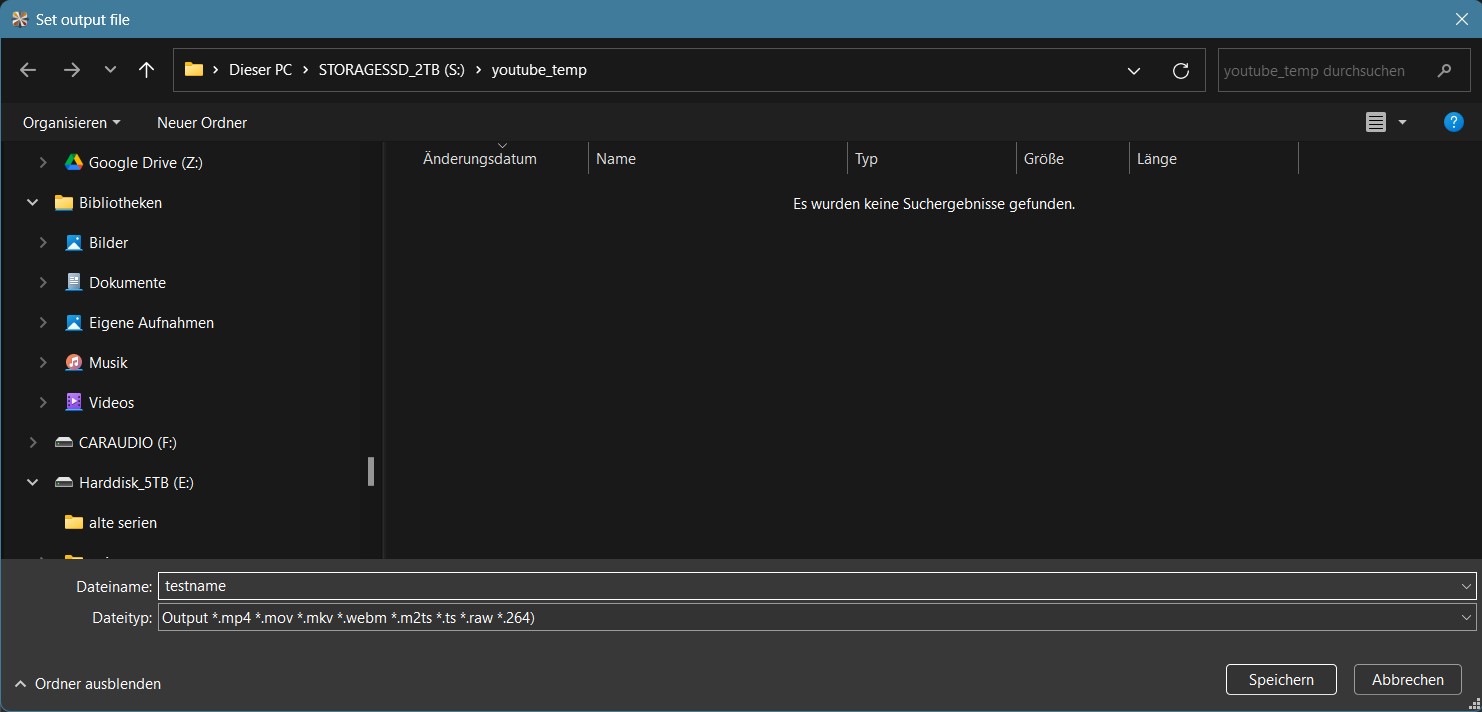Collapse the Harddisk_5TB (E:) node
The image size is (1482, 712).
pyautogui.click(x=33, y=482)
